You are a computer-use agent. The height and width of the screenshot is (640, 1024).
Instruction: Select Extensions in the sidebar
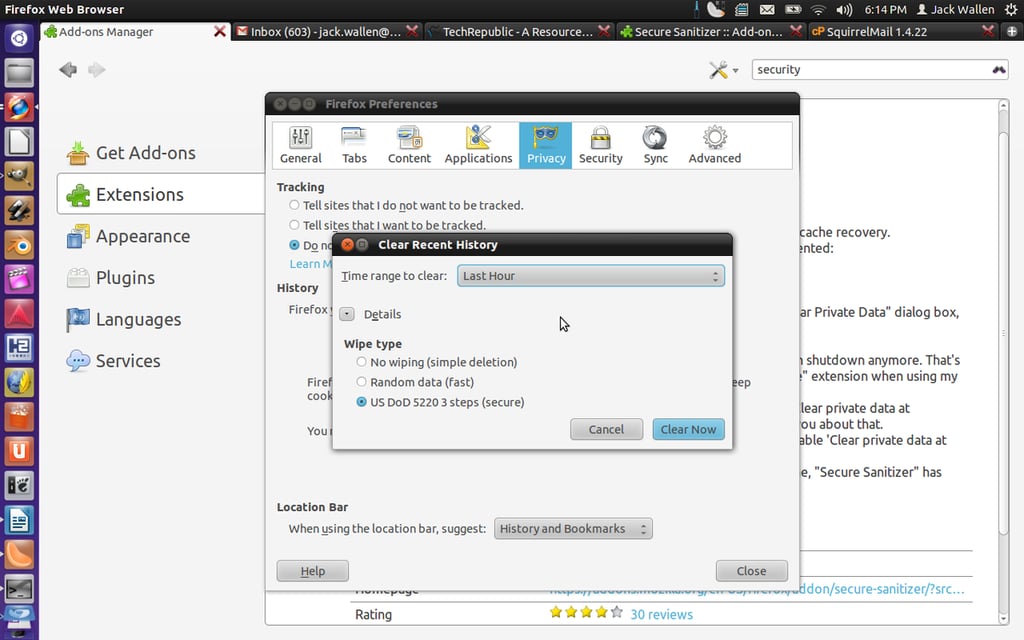pyautogui.click(x=161, y=194)
